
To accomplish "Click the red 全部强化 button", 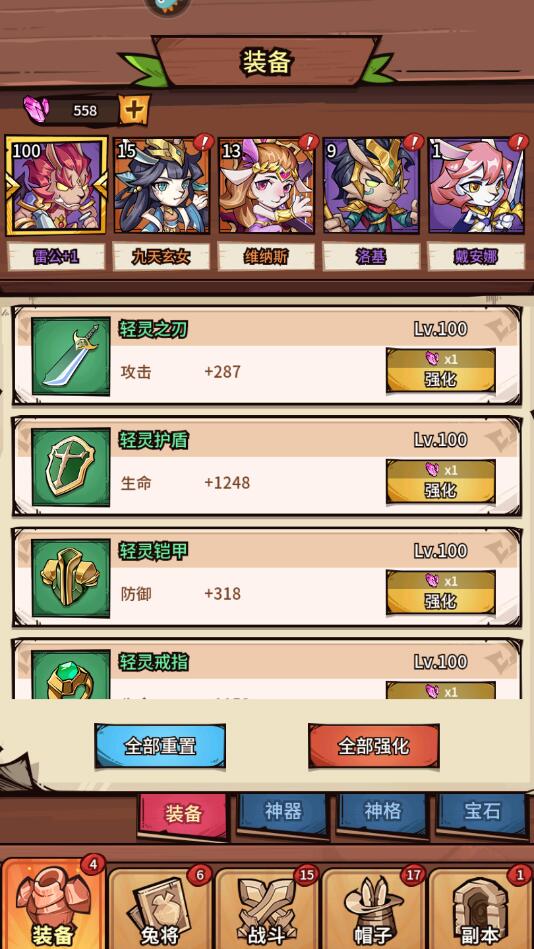I will click(374, 746).
